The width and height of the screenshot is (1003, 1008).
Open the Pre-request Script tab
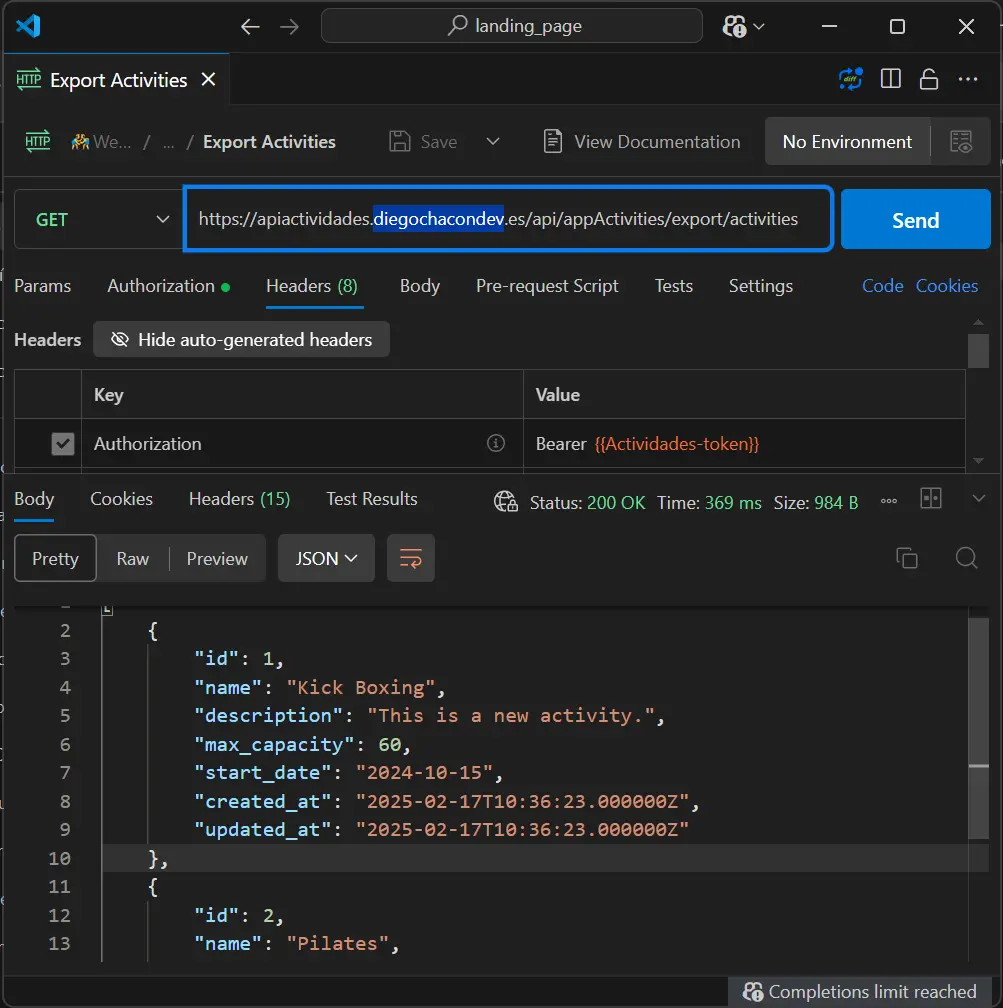point(547,286)
